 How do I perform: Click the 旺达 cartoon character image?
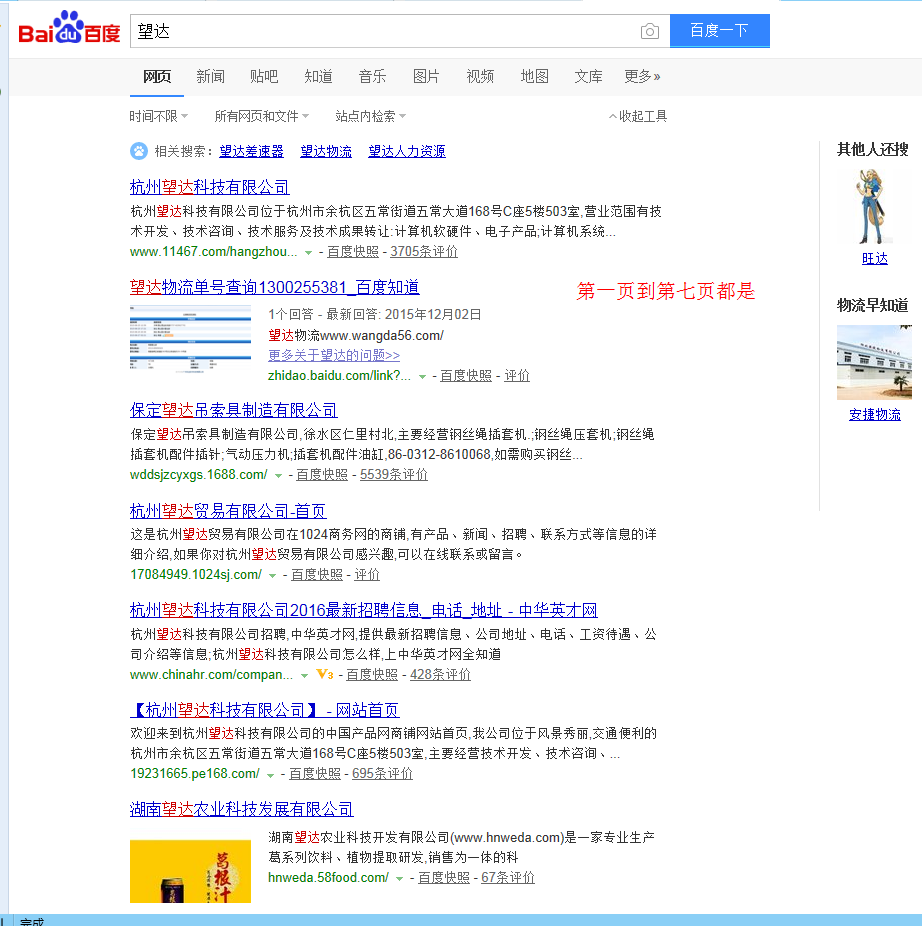pos(874,206)
